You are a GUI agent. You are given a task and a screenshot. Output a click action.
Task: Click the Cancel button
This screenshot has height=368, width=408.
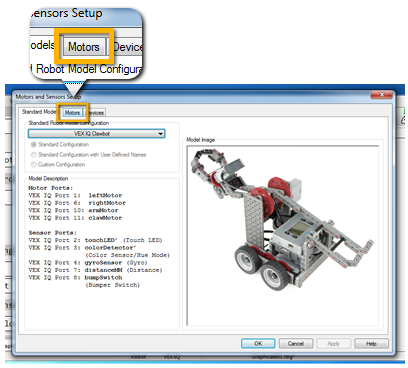[x=296, y=343]
